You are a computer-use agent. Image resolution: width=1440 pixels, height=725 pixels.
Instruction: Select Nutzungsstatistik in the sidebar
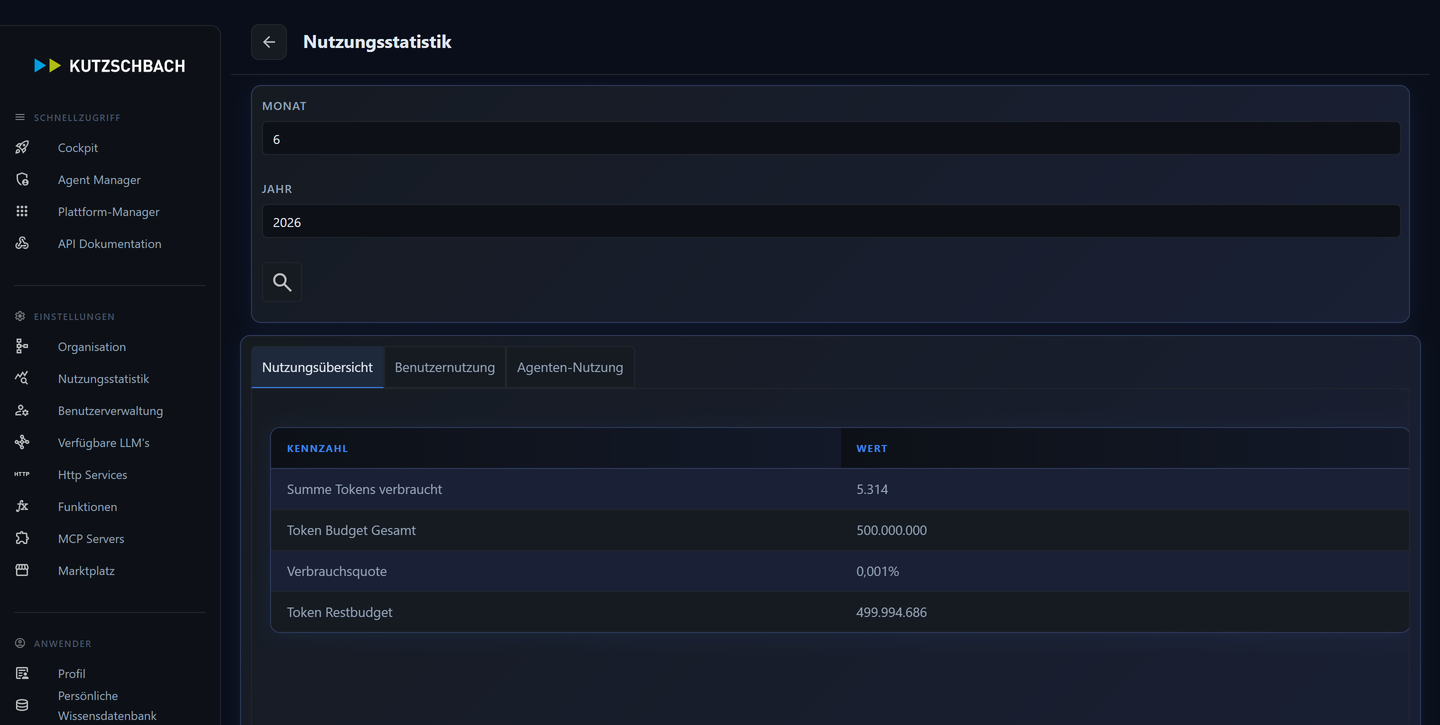103,379
